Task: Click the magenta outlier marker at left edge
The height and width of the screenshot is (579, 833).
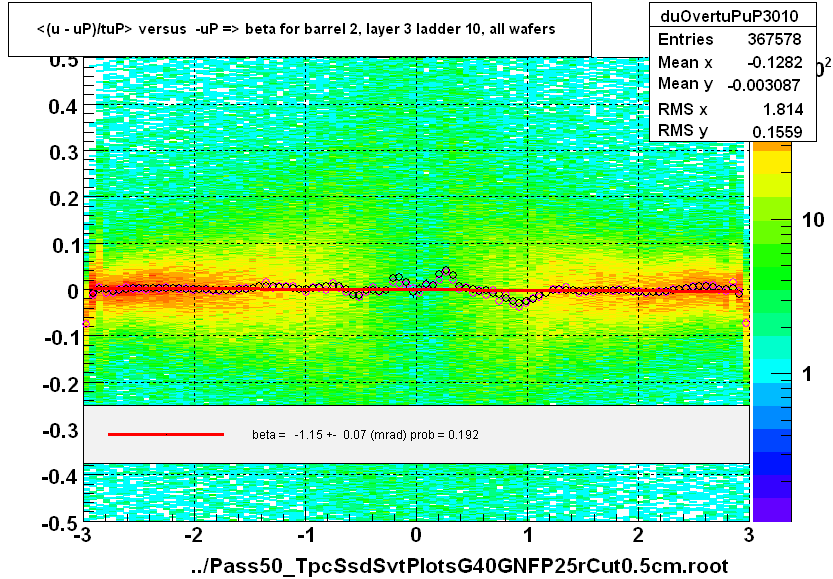Action: 86,323
